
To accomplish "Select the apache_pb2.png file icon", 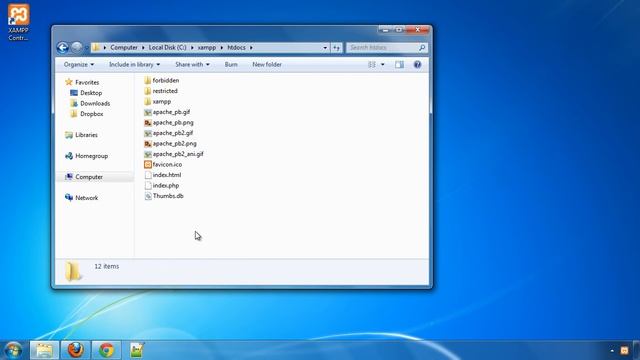I will pos(148,144).
